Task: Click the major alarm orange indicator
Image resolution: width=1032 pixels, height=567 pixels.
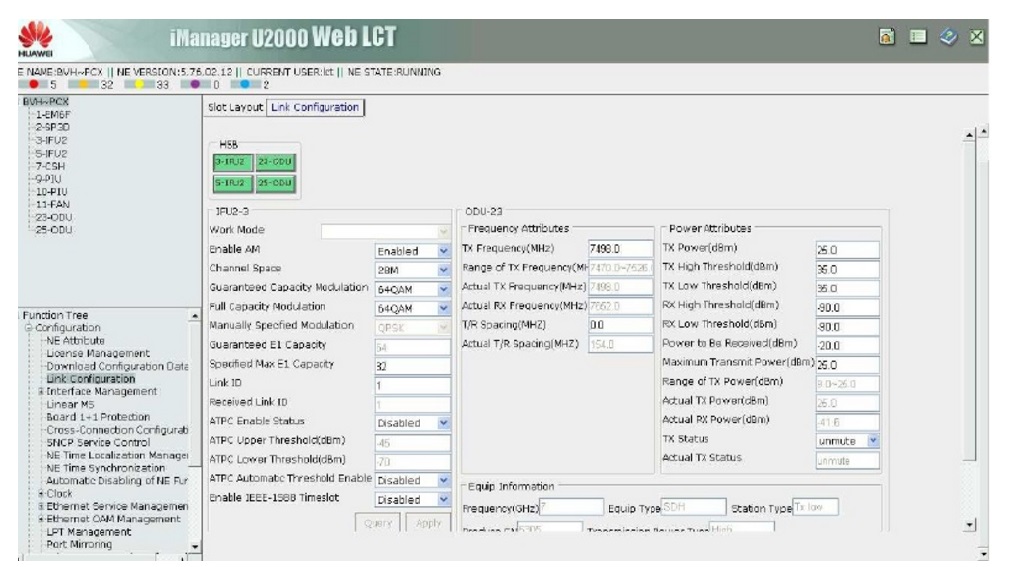Action: [84, 84]
